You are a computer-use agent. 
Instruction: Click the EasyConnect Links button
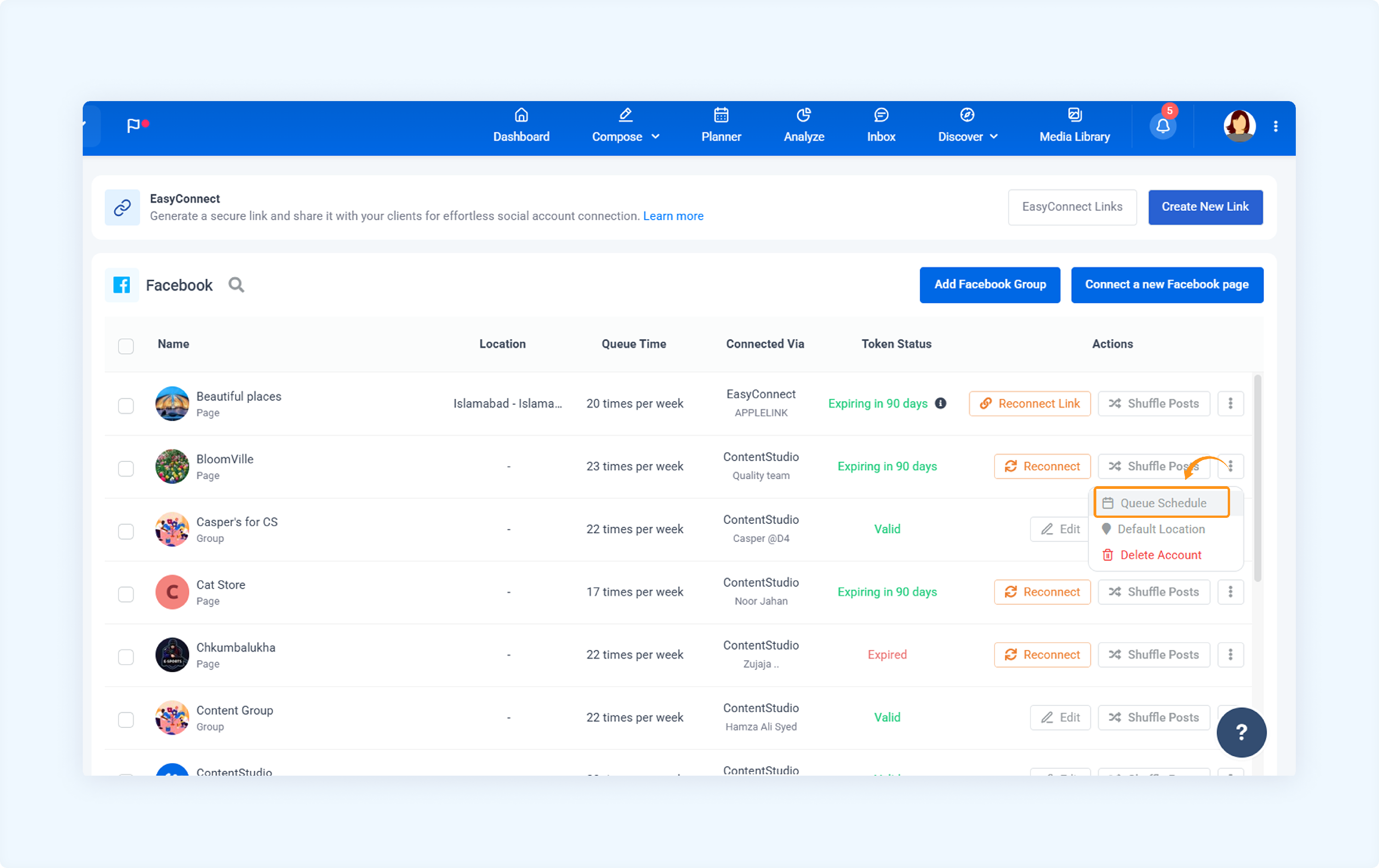pyautogui.click(x=1072, y=207)
